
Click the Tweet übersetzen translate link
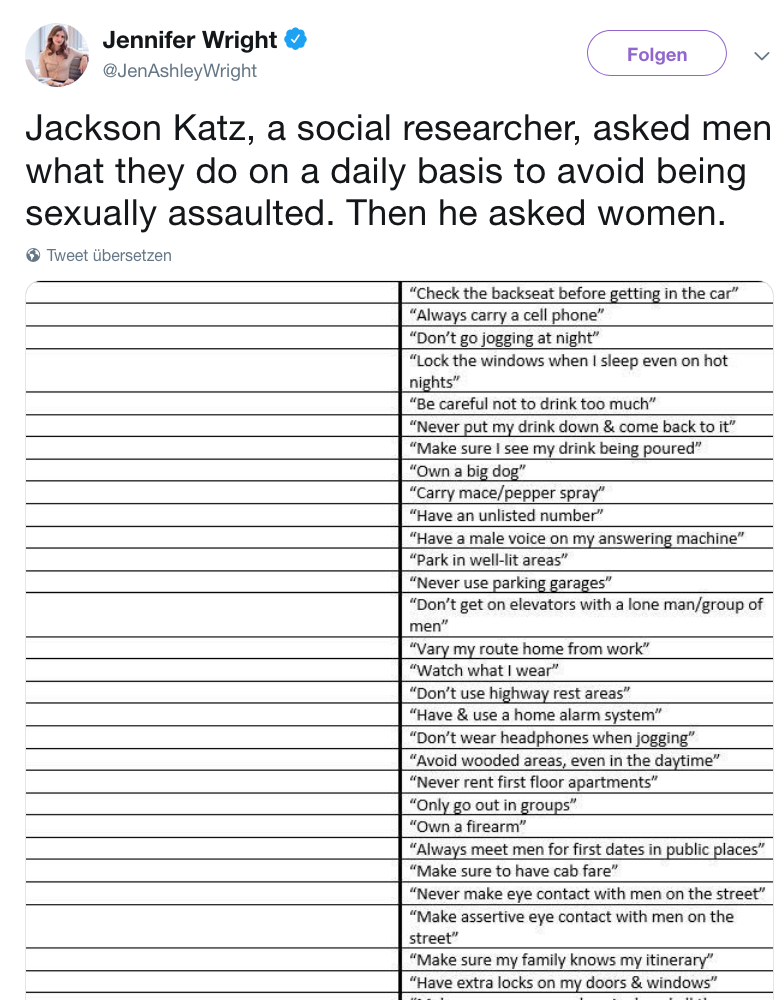(x=109, y=255)
